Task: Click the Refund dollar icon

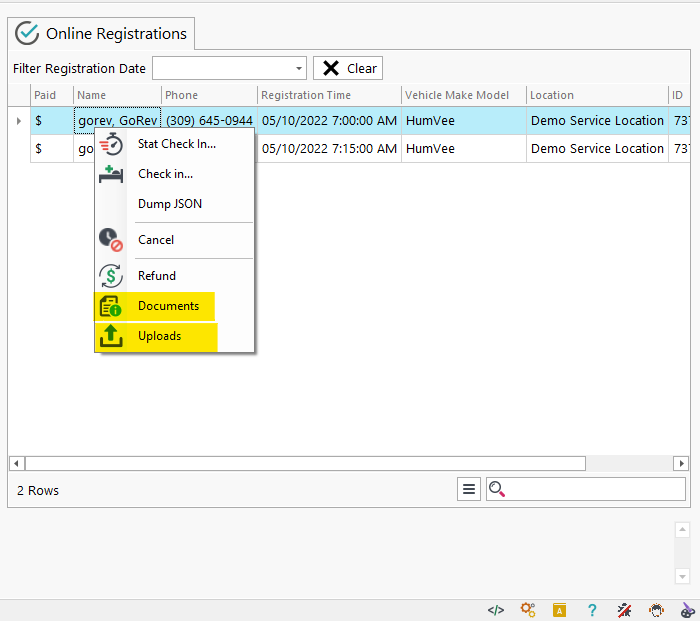Action: tap(111, 276)
